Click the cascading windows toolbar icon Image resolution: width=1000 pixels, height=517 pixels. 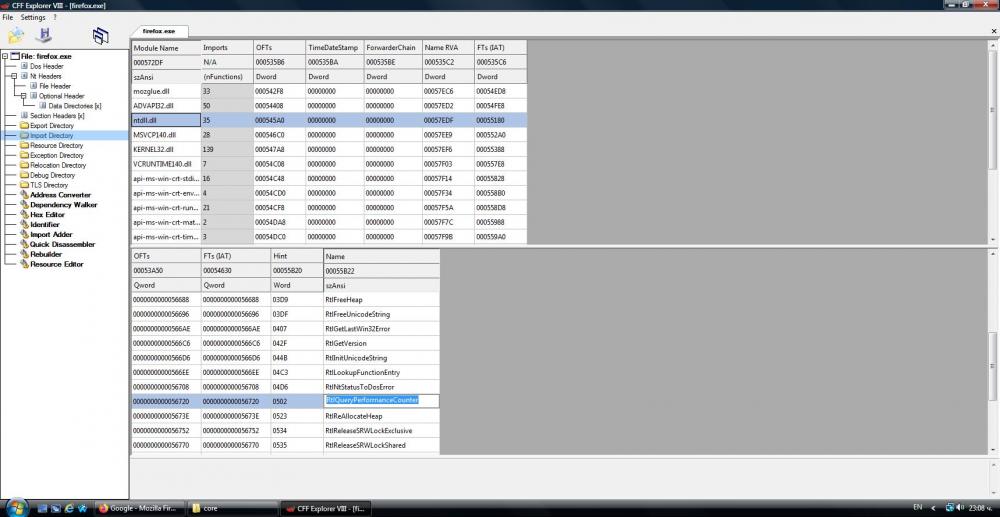[100, 36]
